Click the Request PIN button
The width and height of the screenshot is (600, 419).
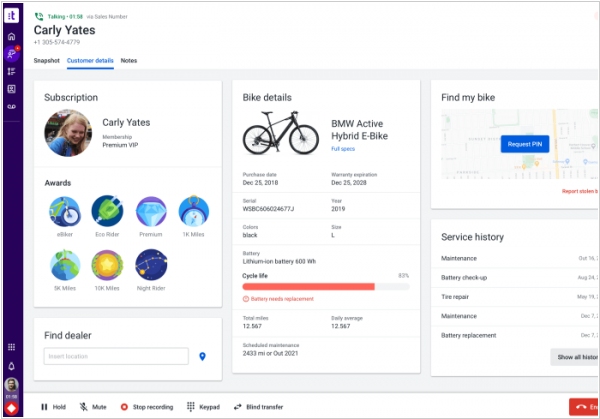(525, 144)
